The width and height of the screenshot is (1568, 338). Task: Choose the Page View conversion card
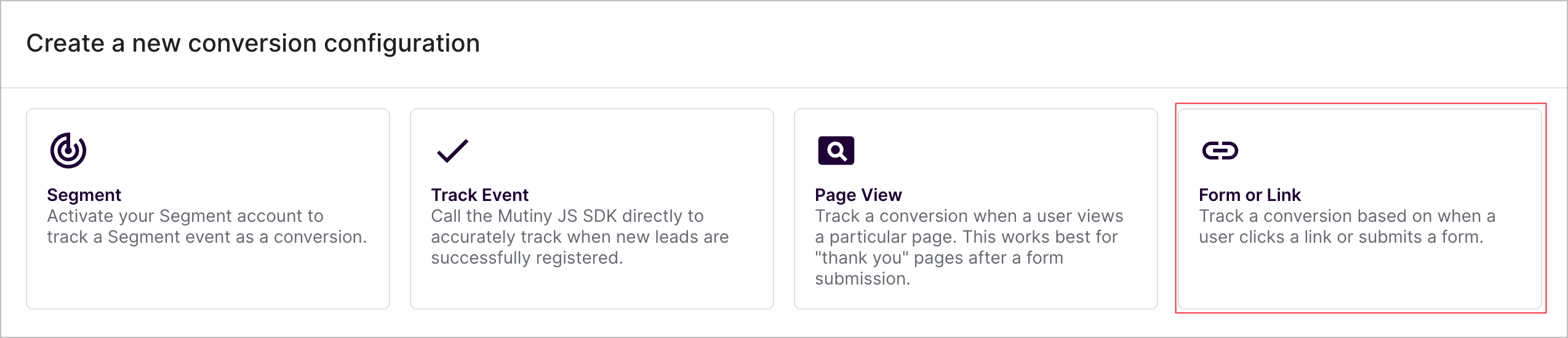976,209
